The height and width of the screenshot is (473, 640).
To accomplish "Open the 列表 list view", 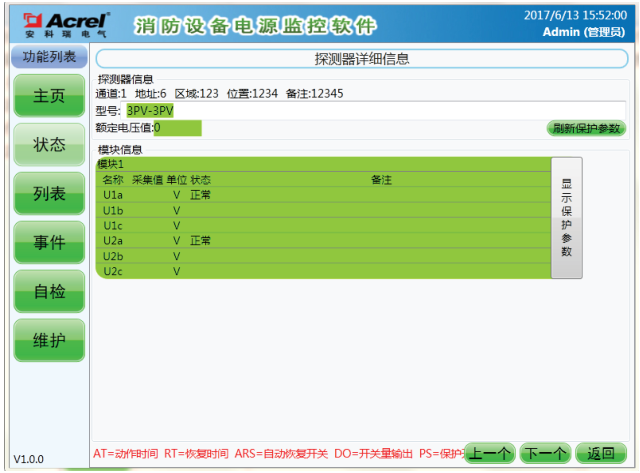I will pyautogui.click(x=49, y=194).
